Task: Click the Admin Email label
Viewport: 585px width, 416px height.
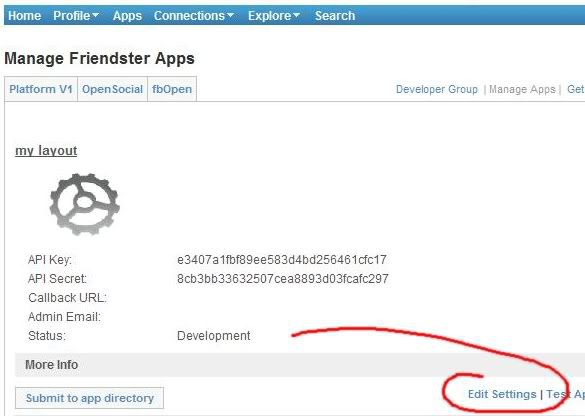Action: [x=64, y=317]
